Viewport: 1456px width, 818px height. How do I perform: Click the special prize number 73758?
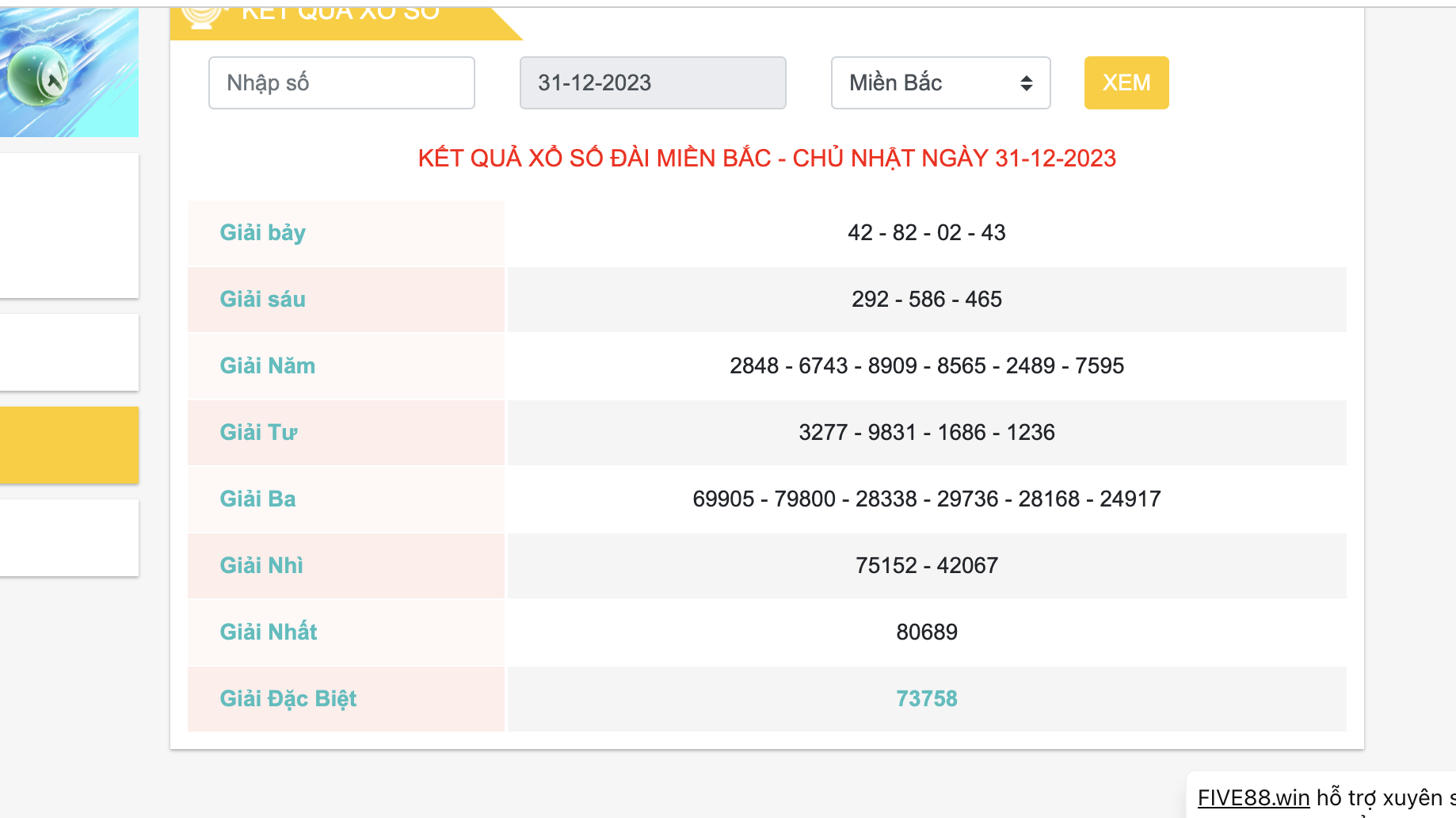coord(926,699)
